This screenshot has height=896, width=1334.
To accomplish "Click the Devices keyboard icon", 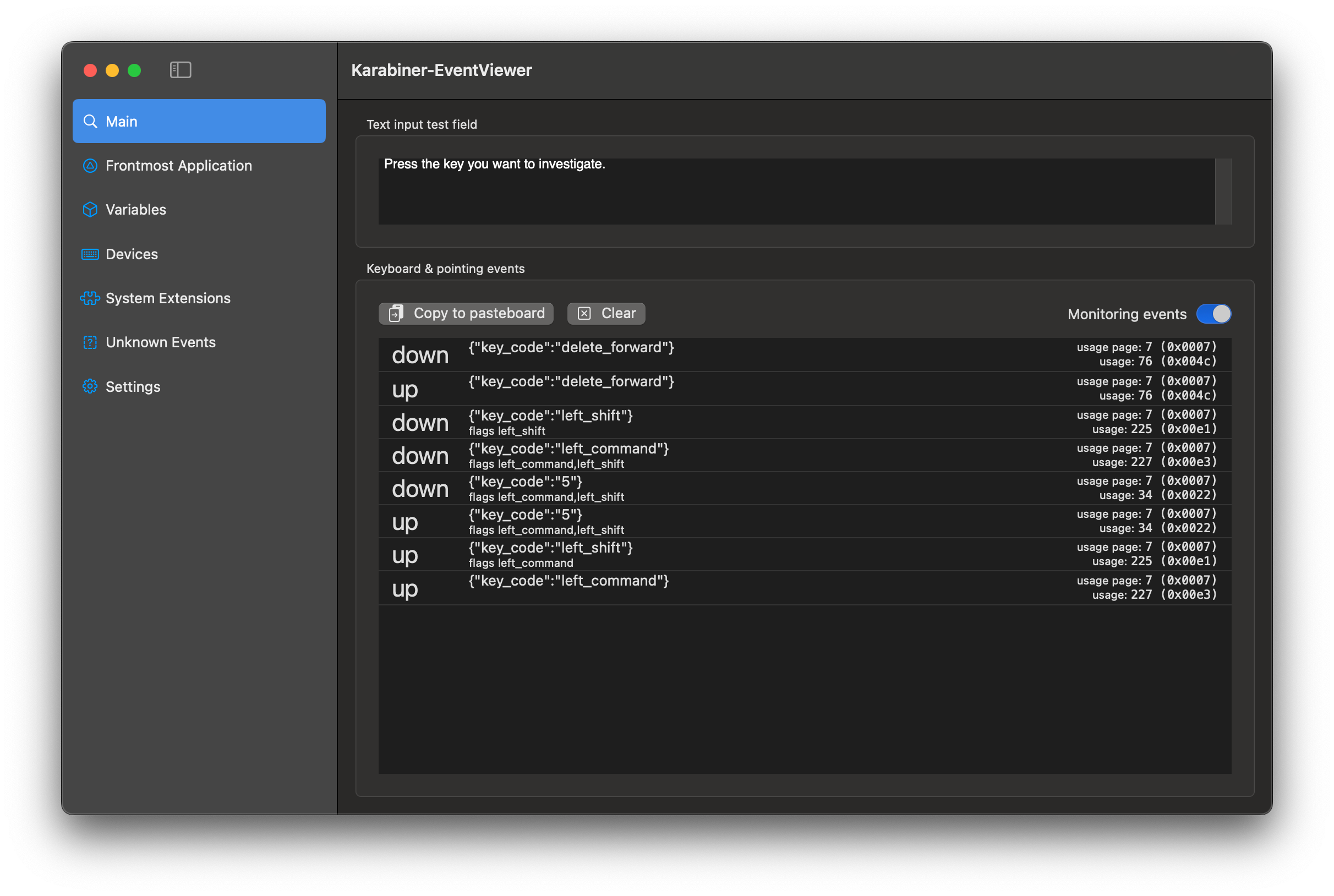I will (x=90, y=254).
